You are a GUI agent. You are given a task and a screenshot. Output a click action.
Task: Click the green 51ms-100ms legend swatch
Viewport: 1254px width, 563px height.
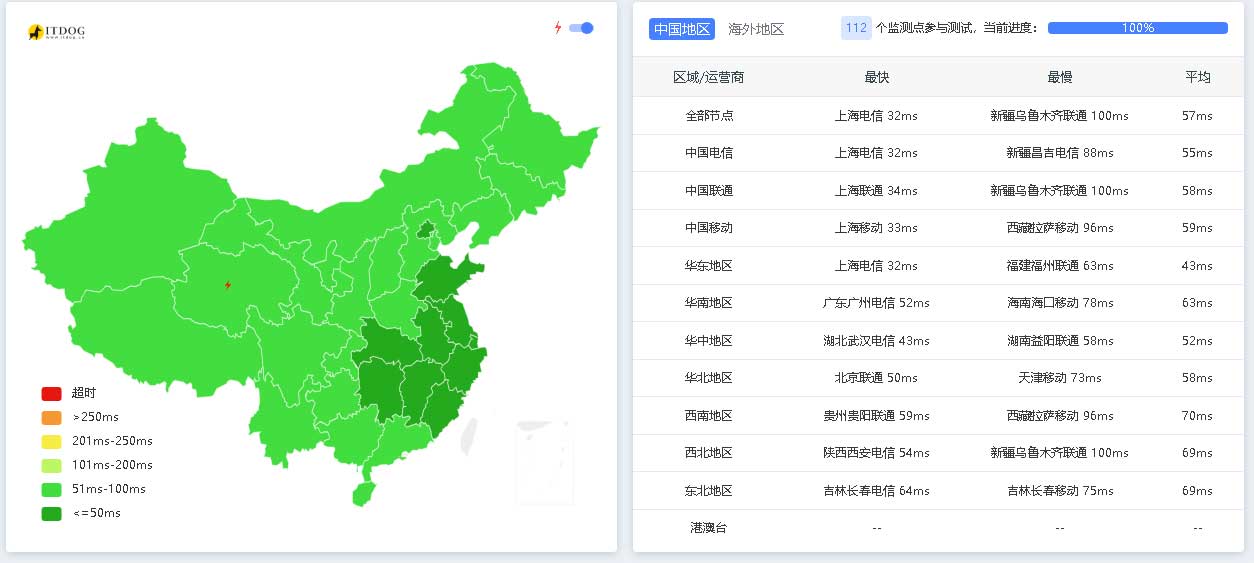pos(51,489)
